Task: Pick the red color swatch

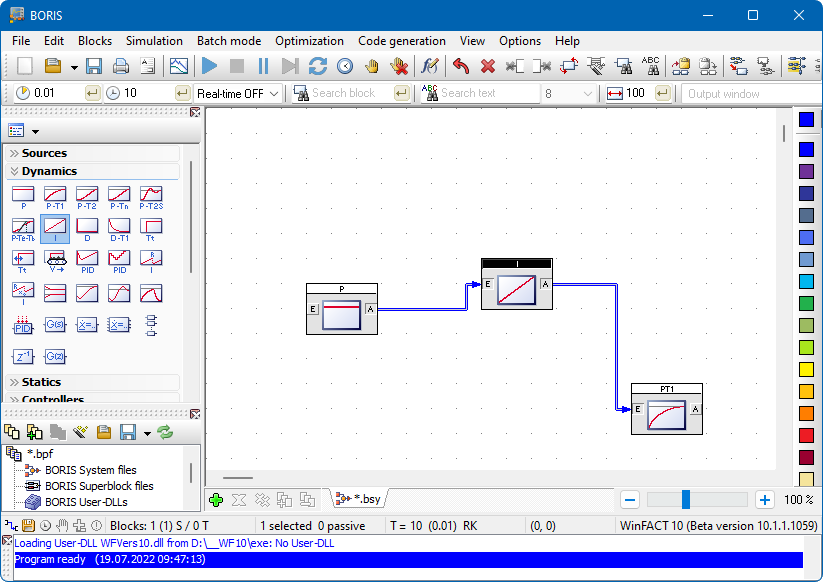Action: pyautogui.click(x=806, y=435)
